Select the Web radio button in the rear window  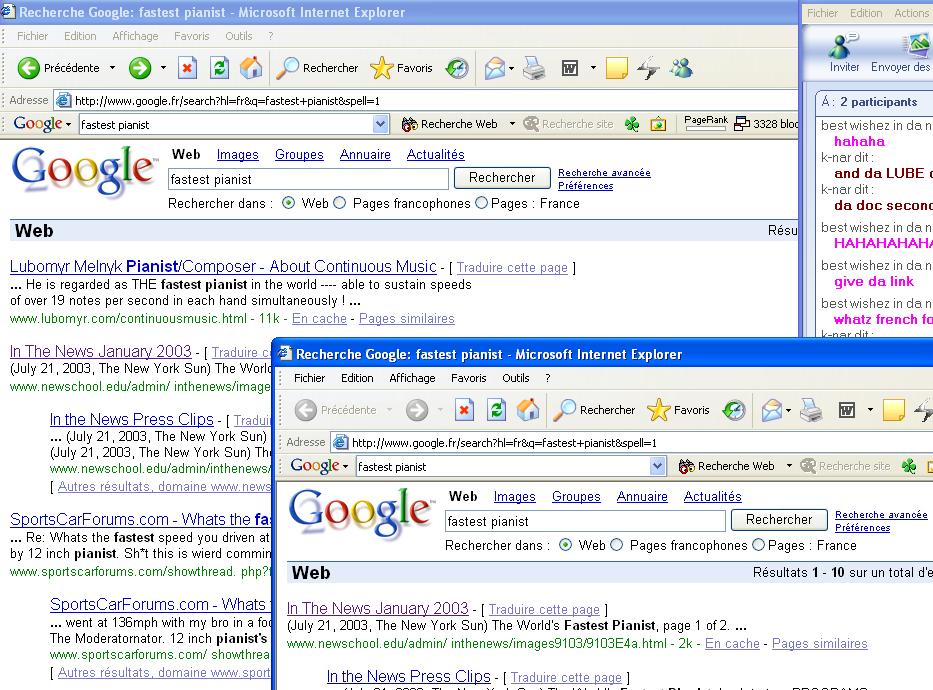(x=289, y=203)
